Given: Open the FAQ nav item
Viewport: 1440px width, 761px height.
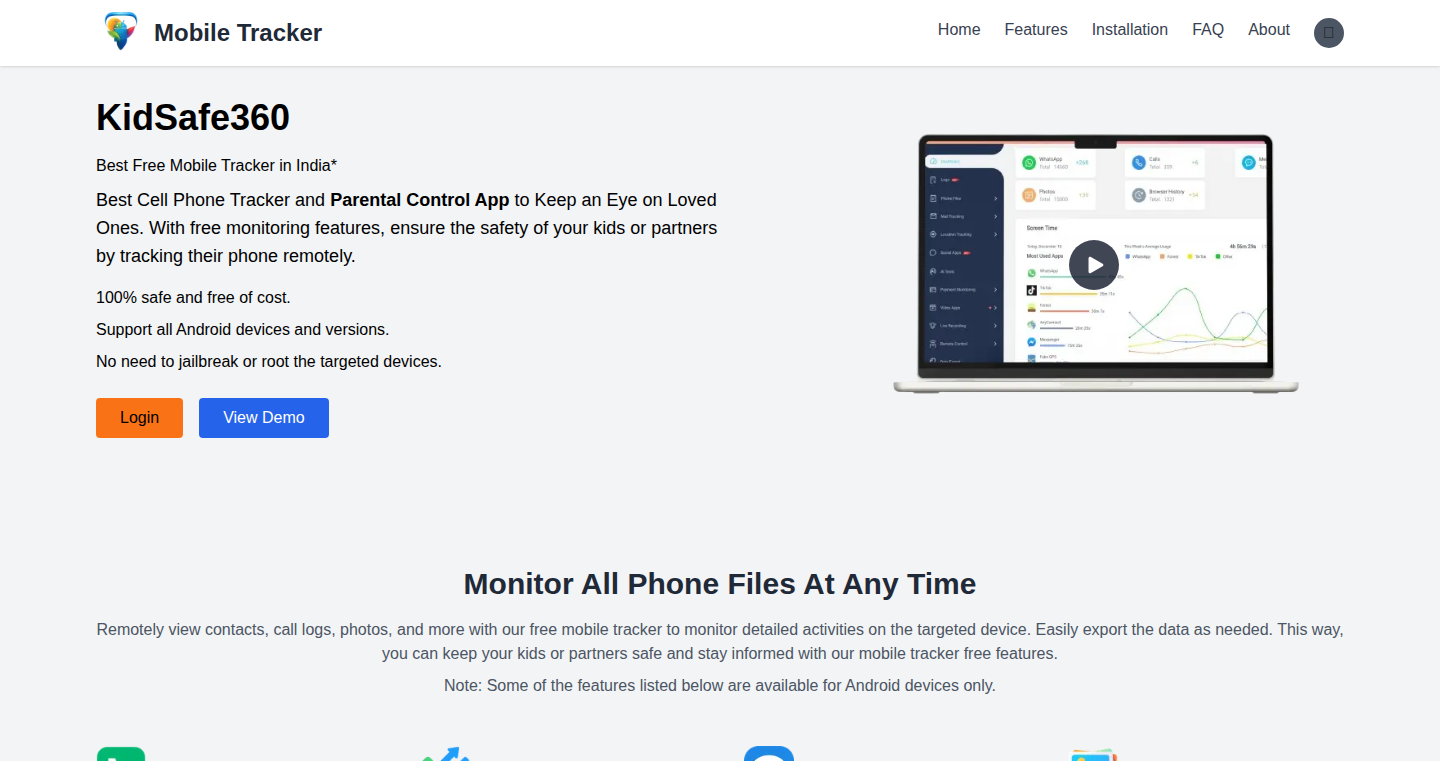Looking at the screenshot, I should pos(1208,30).
